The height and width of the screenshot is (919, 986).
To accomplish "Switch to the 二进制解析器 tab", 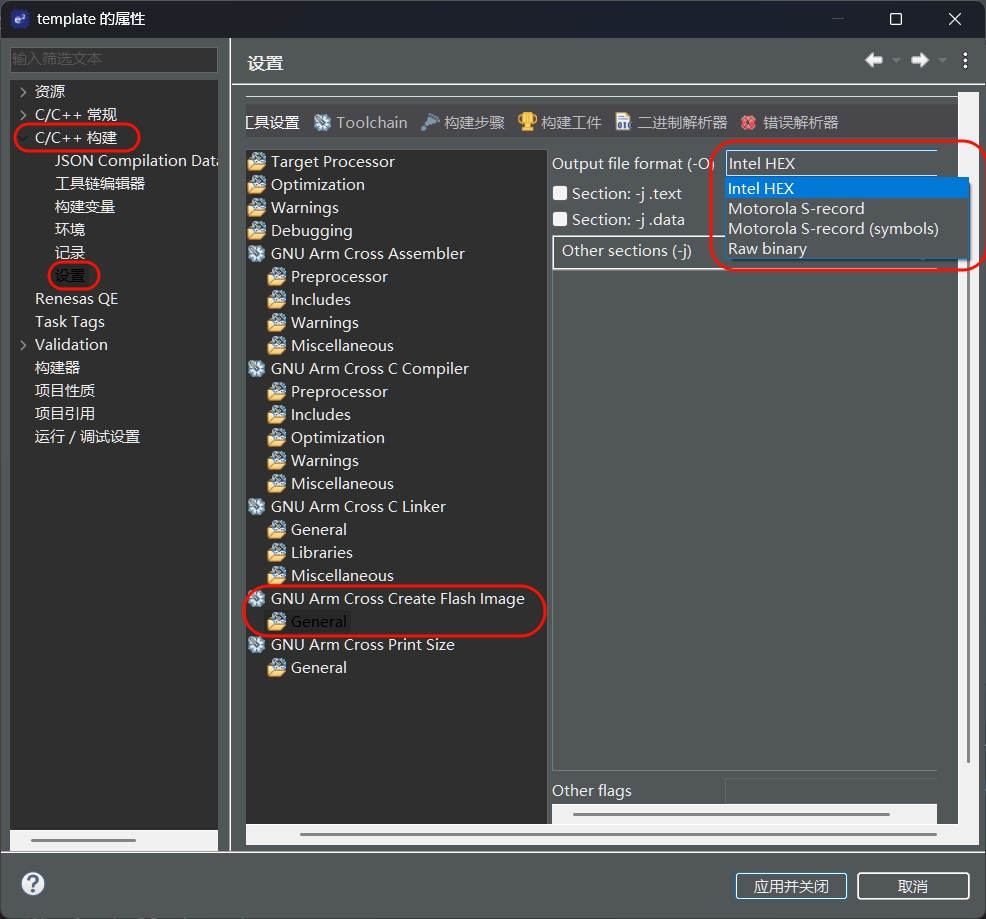I will pyautogui.click(x=671, y=123).
